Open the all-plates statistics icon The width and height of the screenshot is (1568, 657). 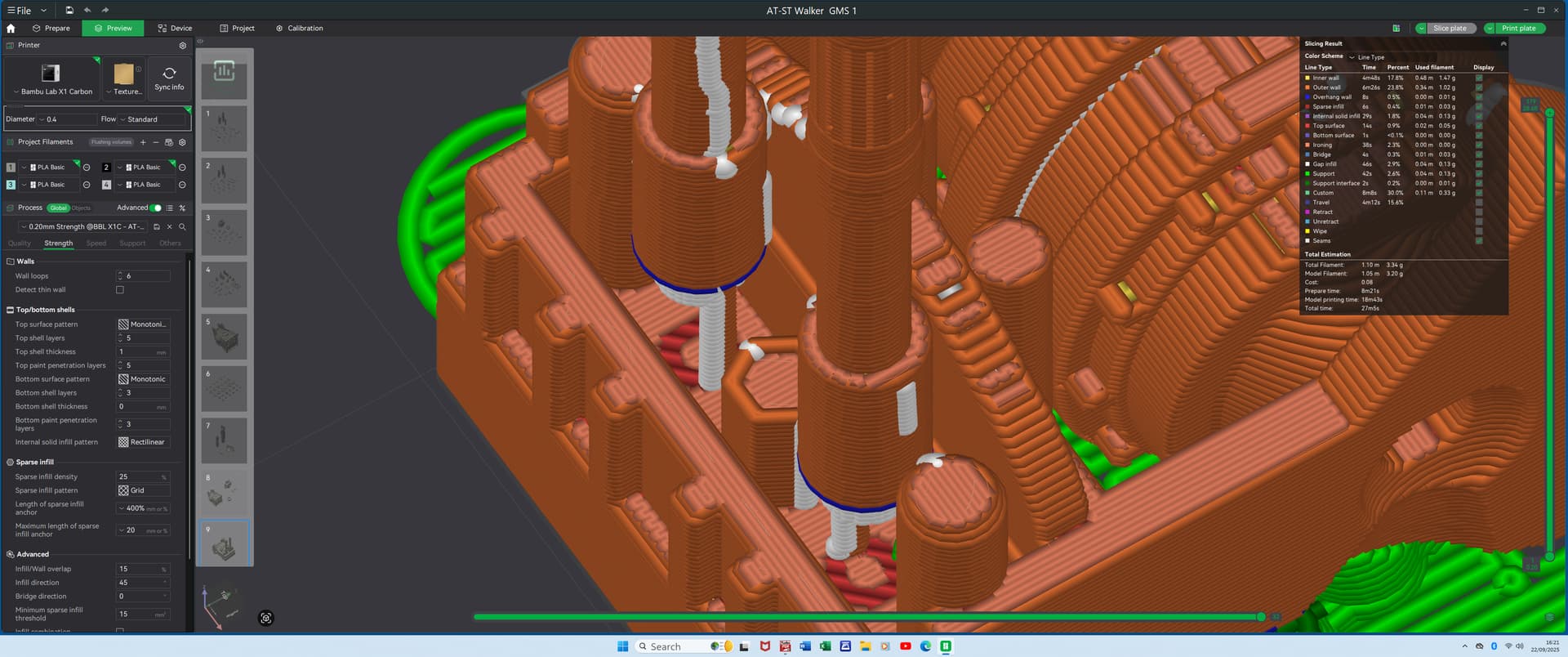224,72
